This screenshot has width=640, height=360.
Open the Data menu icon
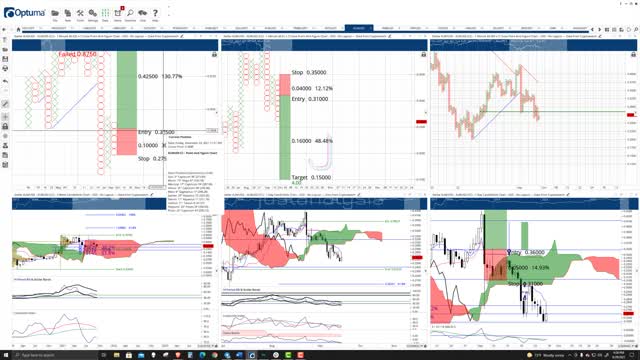click(x=105, y=13)
